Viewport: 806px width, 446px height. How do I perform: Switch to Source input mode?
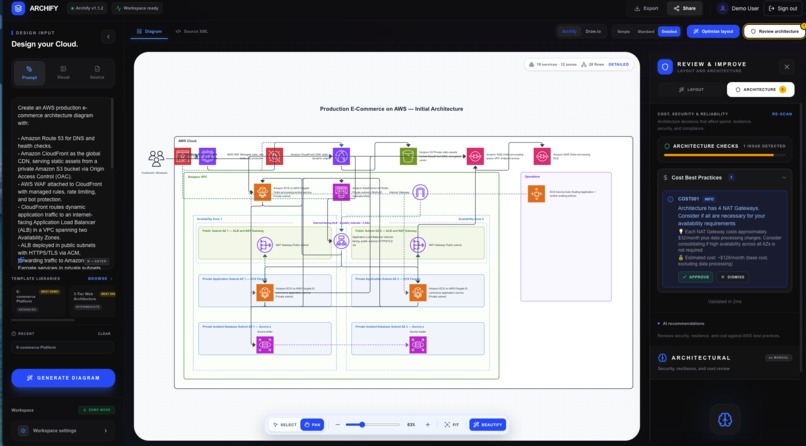tap(97, 72)
